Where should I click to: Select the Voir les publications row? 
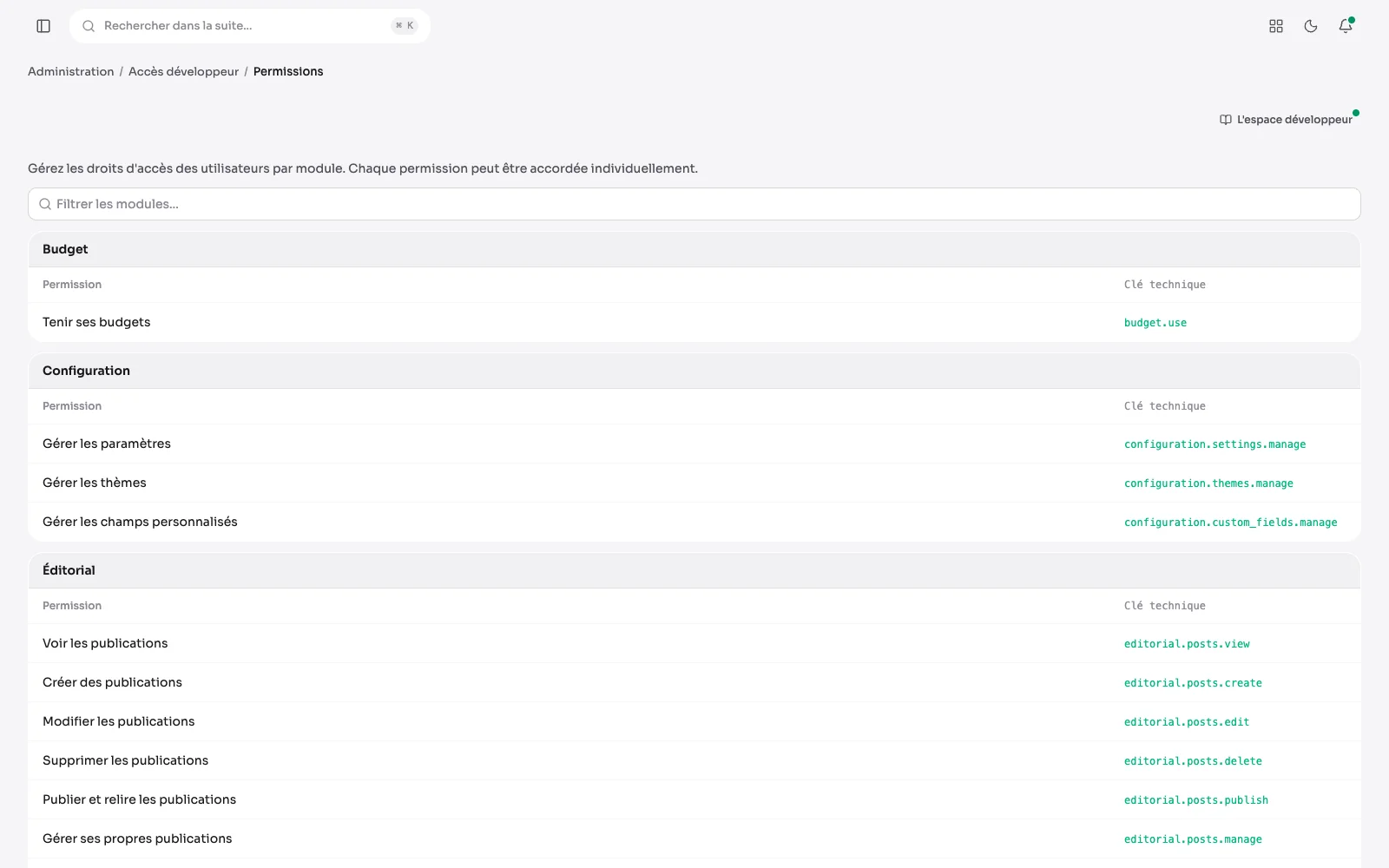(x=694, y=643)
